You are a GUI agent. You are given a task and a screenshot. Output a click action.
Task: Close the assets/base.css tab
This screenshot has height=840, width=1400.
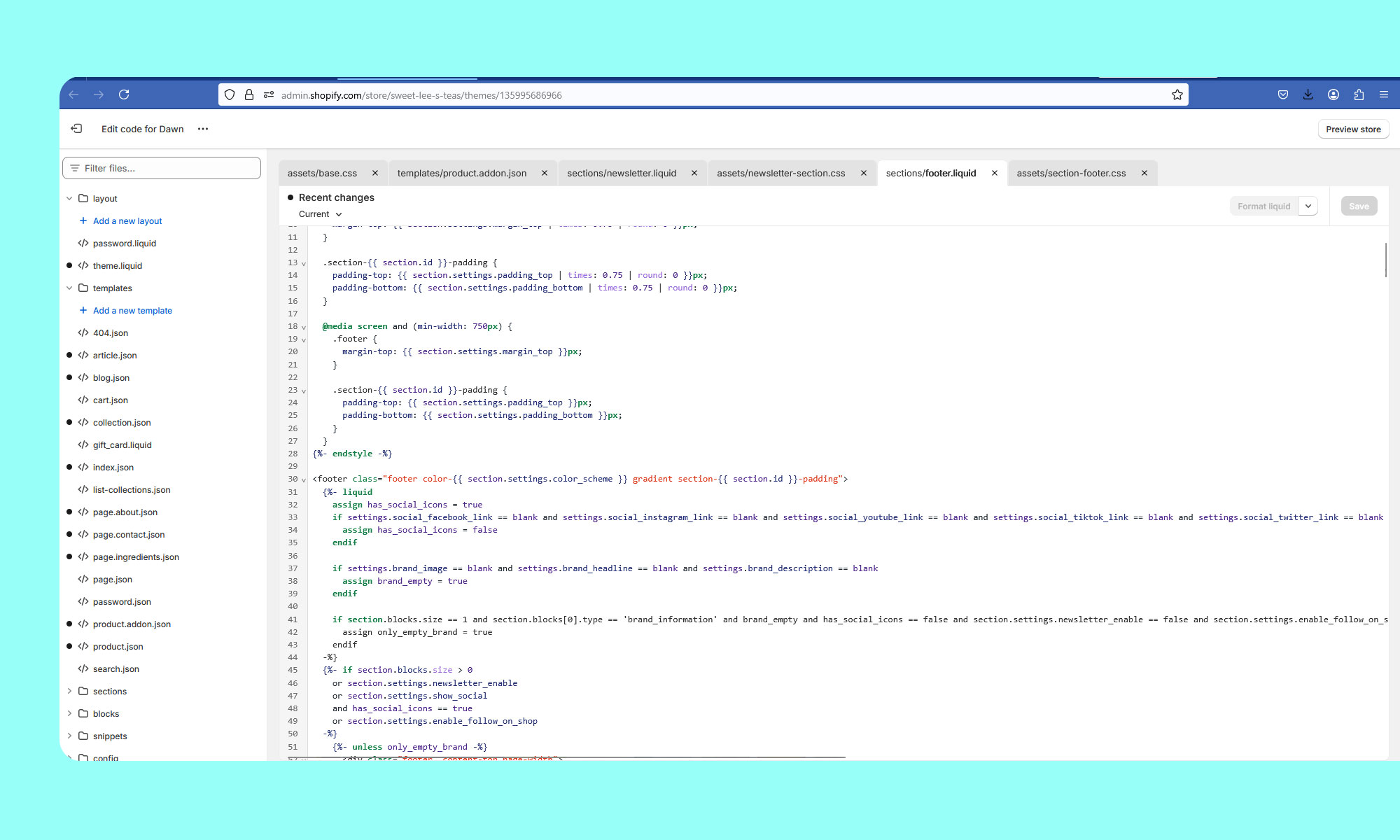tap(375, 174)
